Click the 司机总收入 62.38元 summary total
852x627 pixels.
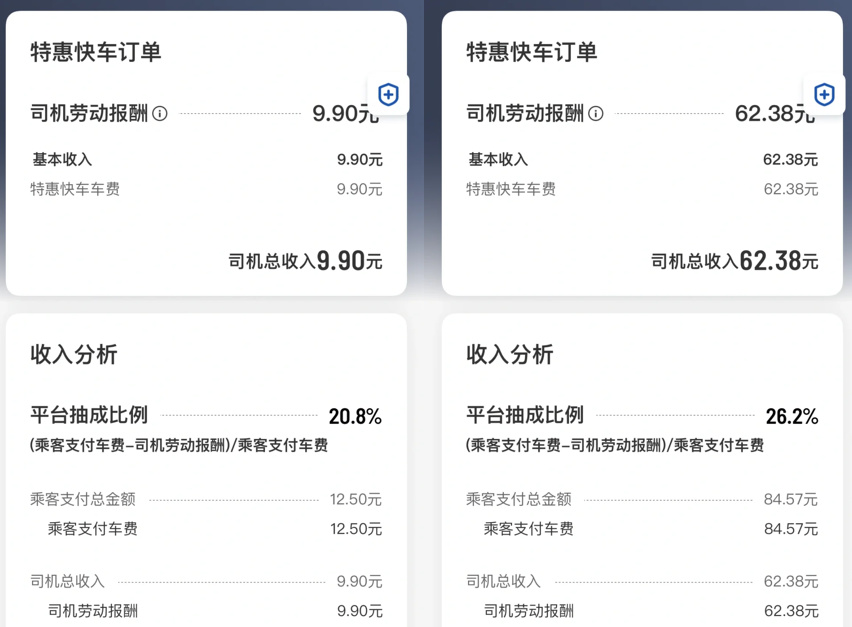pyautogui.click(x=735, y=262)
